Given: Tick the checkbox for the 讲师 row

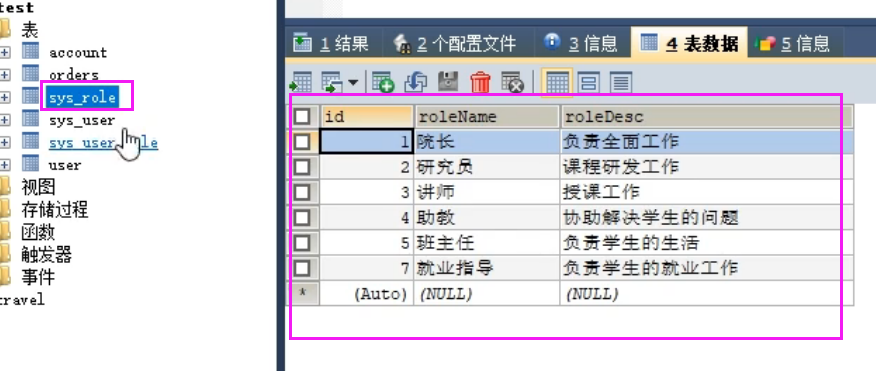Looking at the screenshot, I should (x=302, y=192).
